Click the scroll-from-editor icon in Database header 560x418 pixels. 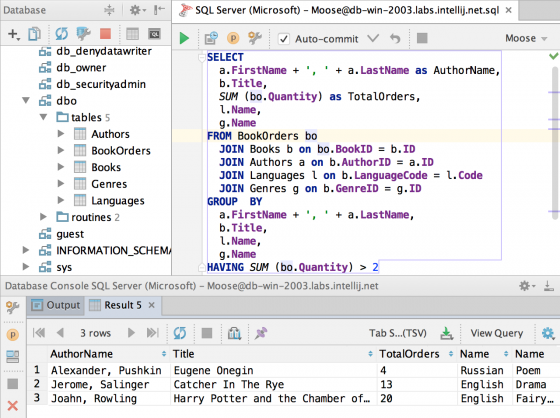[x=109, y=10]
